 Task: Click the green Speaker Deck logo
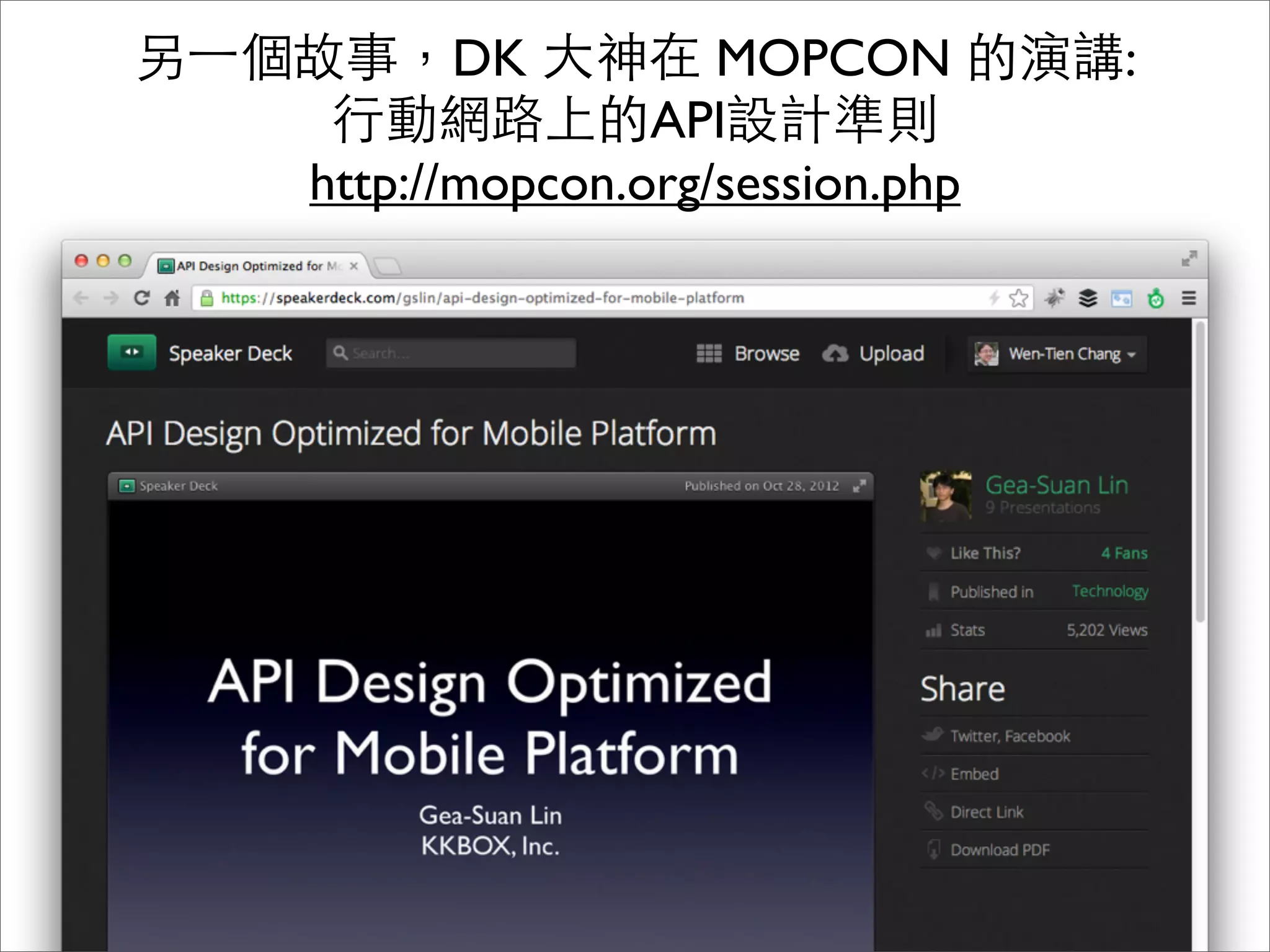point(131,352)
